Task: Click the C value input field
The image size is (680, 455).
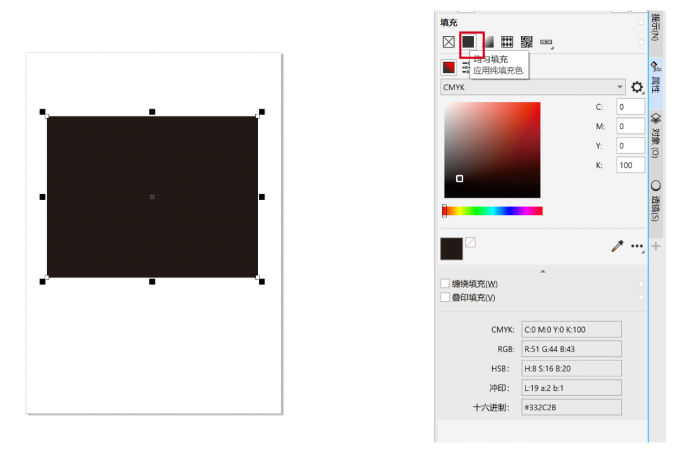Action: click(631, 107)
